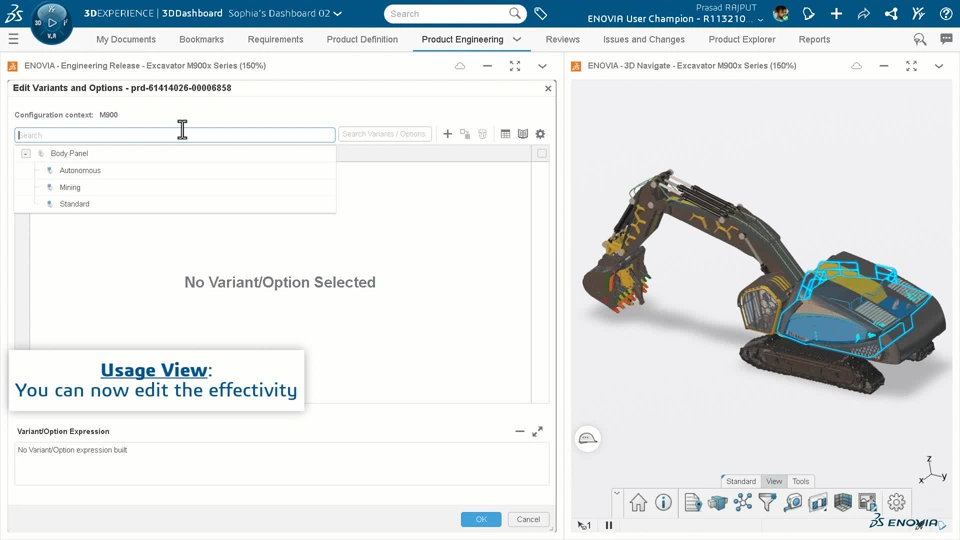Screen dimensions: 960x540
Task: Select the Tools tab in 3D toolbar
Action: (x=801, y=481)
